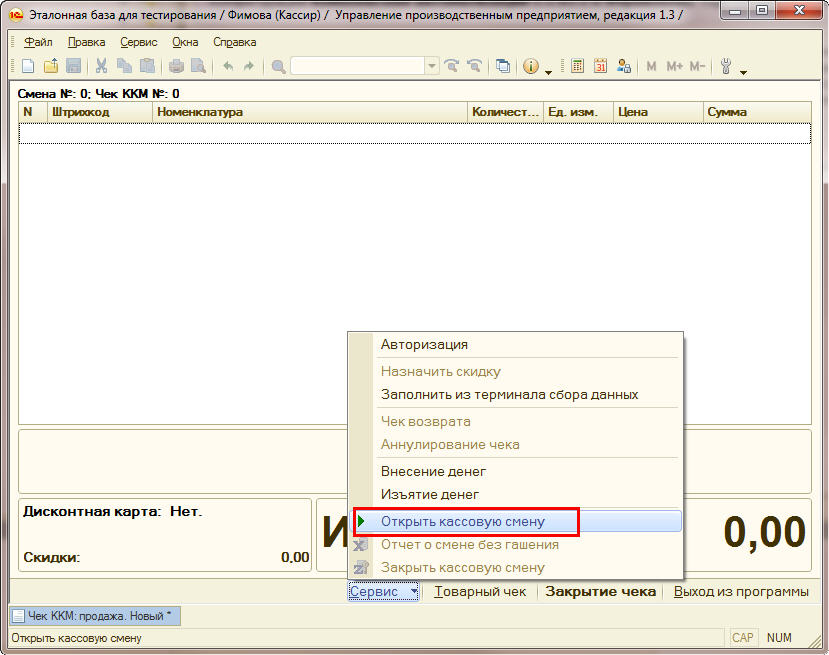Select Аннулирование чека menu entry
Image resolution: width=829 pixels, height=655 pixels.
click(x=515, y=445)
